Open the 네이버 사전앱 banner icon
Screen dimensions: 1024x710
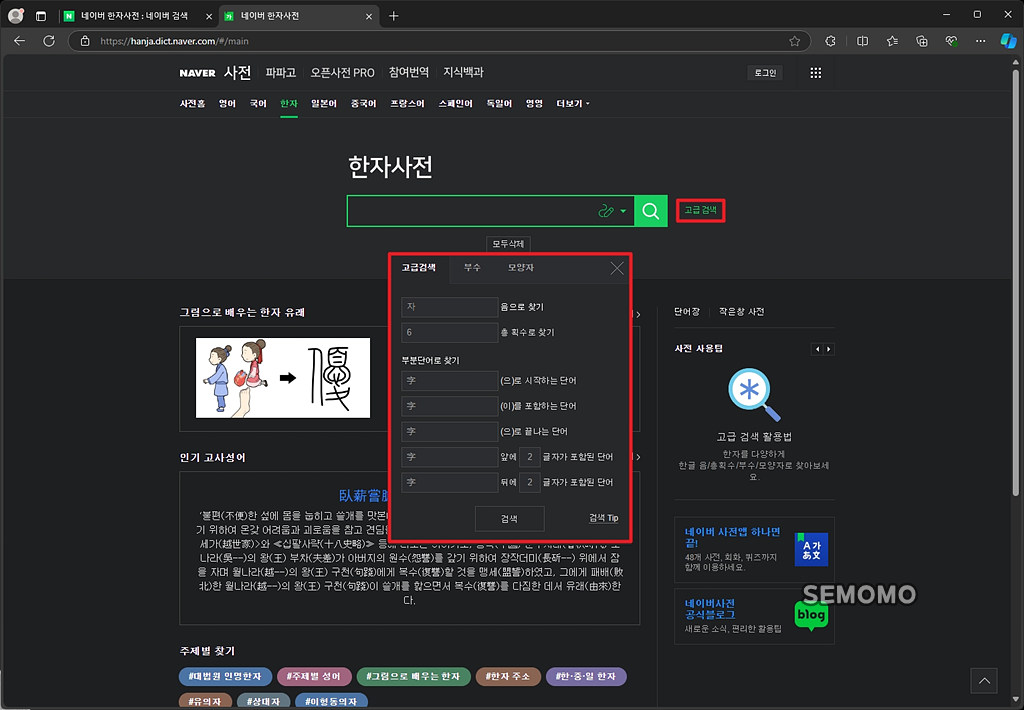pyautogui.click(x=812, y=549)
